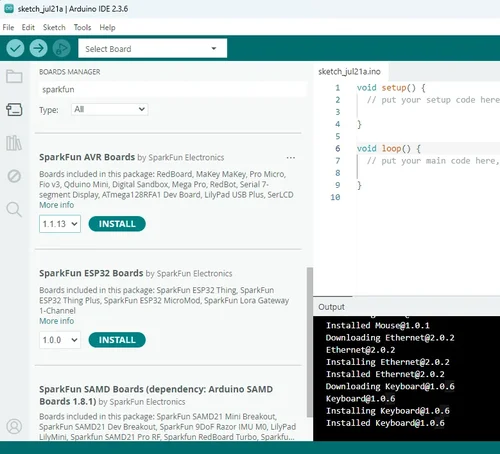Click 'Installed Keyboard@1.0.6' output line
The height and width of the screenshot is (454, 500).
(385, 423)
